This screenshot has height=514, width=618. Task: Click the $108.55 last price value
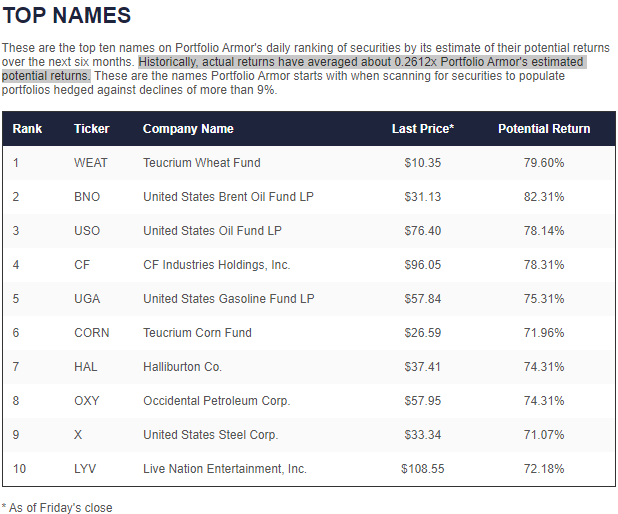(x=423, y=469)
